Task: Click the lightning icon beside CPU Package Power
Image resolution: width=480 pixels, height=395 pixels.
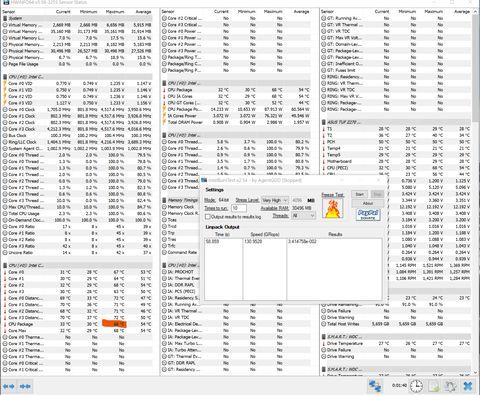Action: coord(164,109)
